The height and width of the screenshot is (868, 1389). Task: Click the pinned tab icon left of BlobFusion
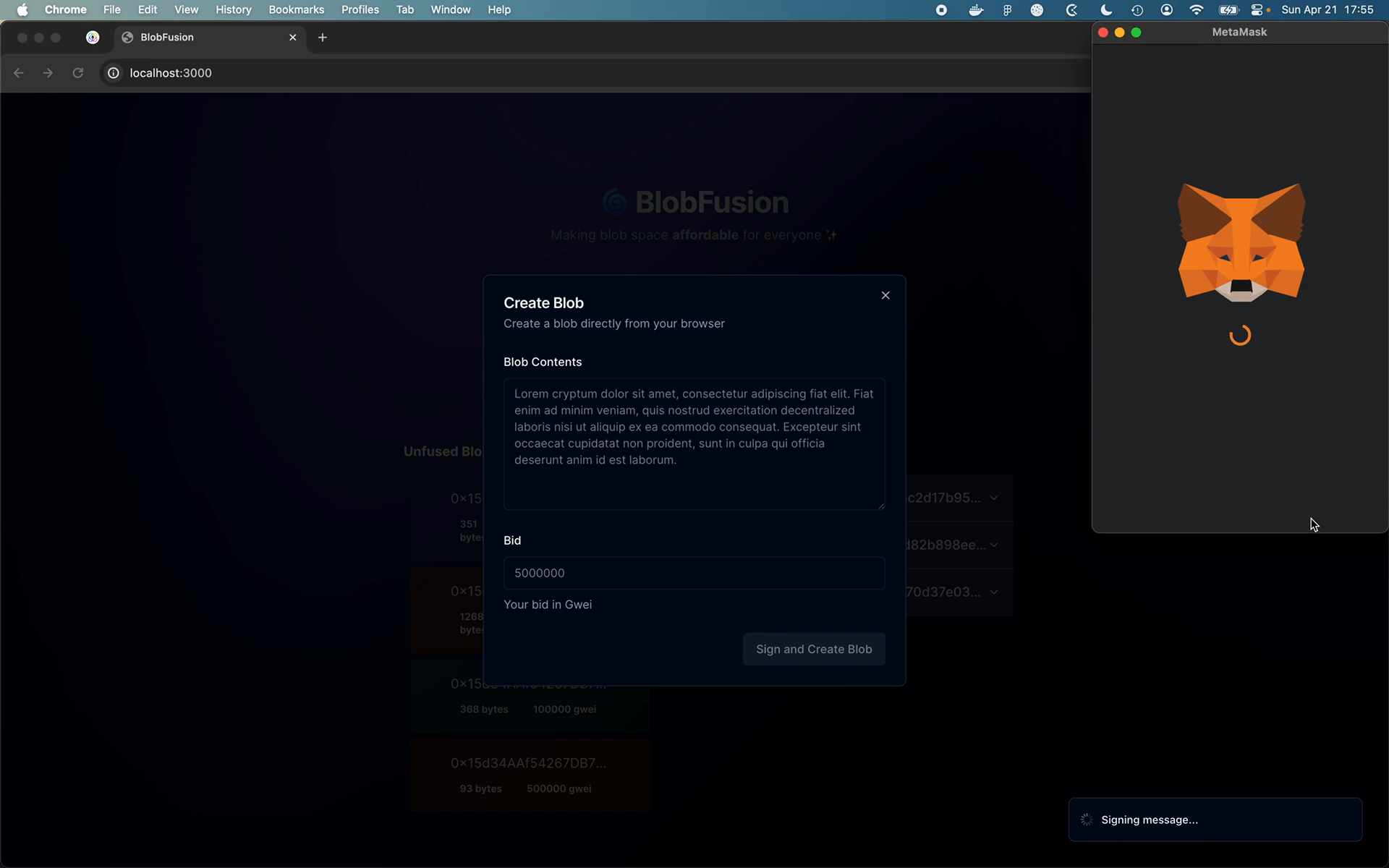93,38
